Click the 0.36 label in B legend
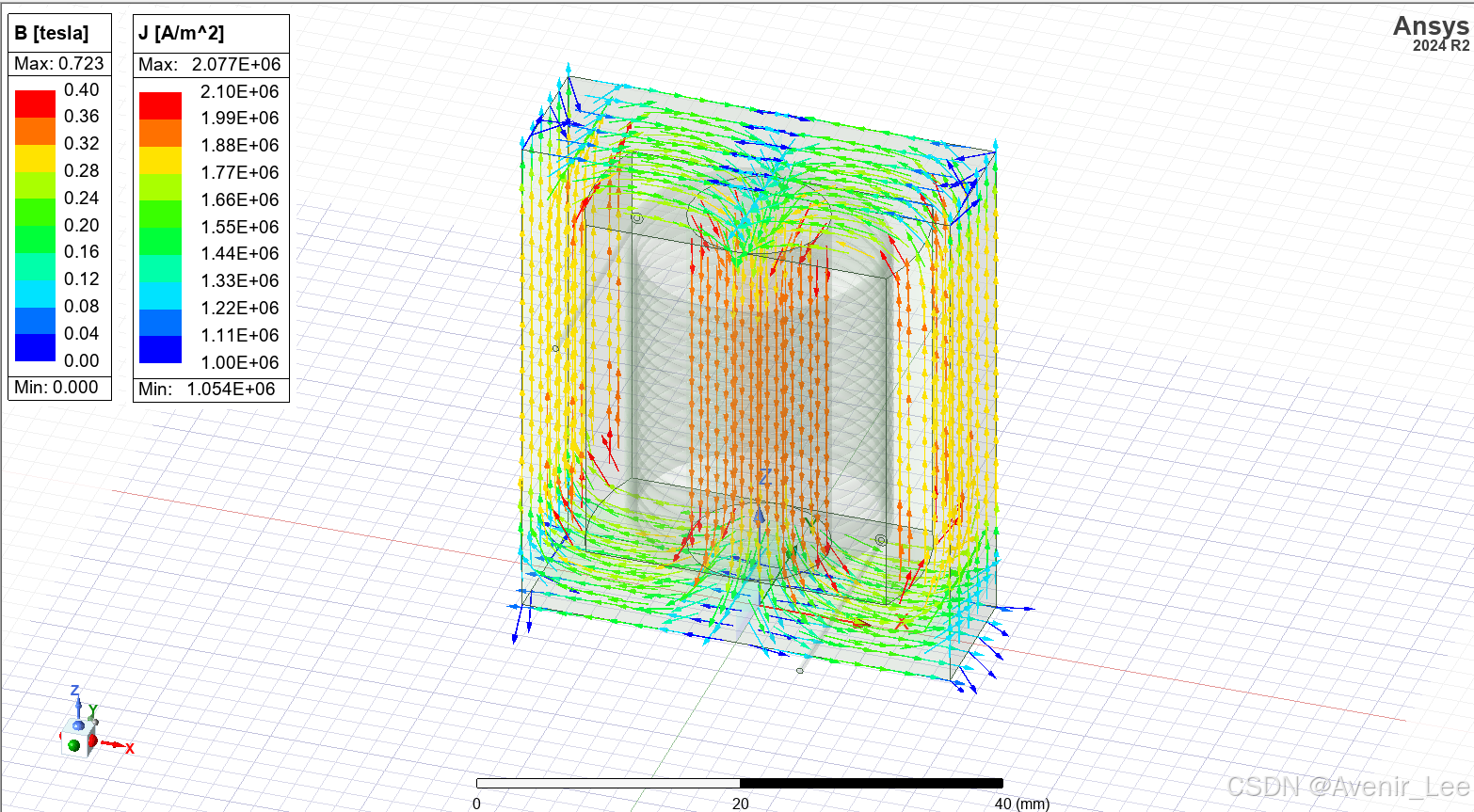This screenshot has height=812, width=1474. (81, 116)
